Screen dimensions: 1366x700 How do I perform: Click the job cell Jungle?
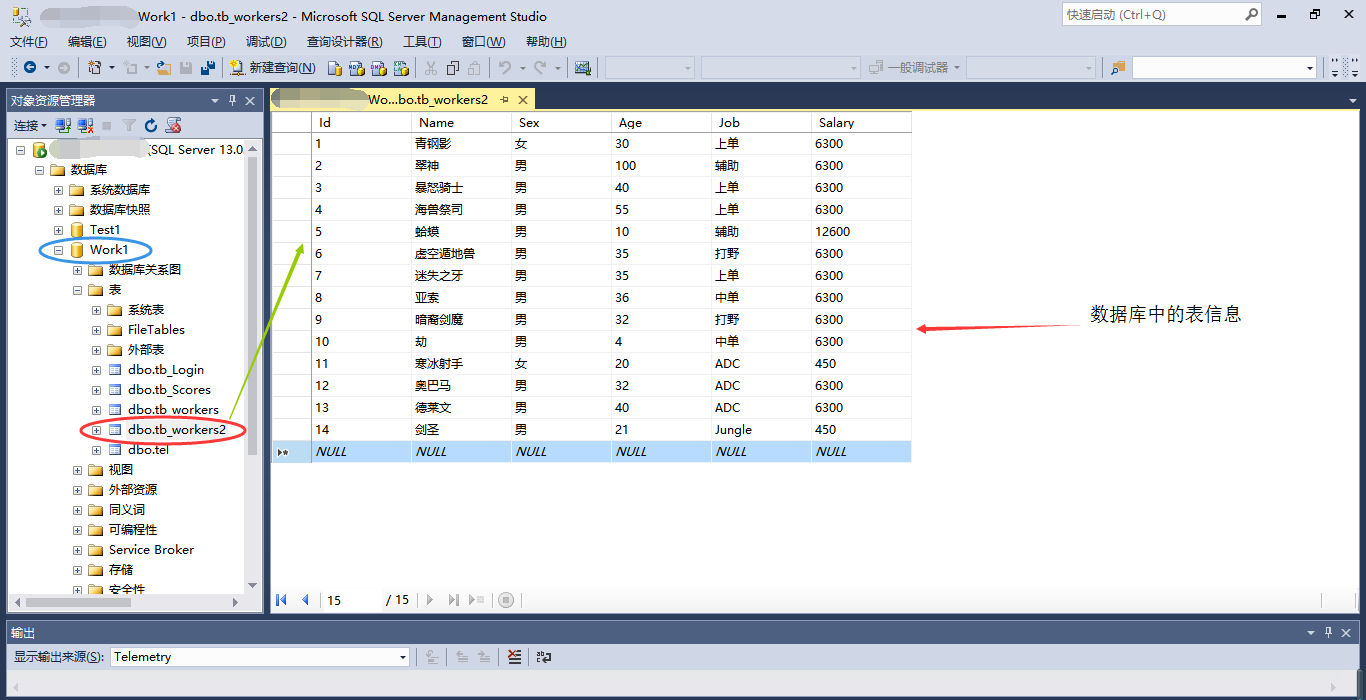pyautogui.click(x=761, y=429)
